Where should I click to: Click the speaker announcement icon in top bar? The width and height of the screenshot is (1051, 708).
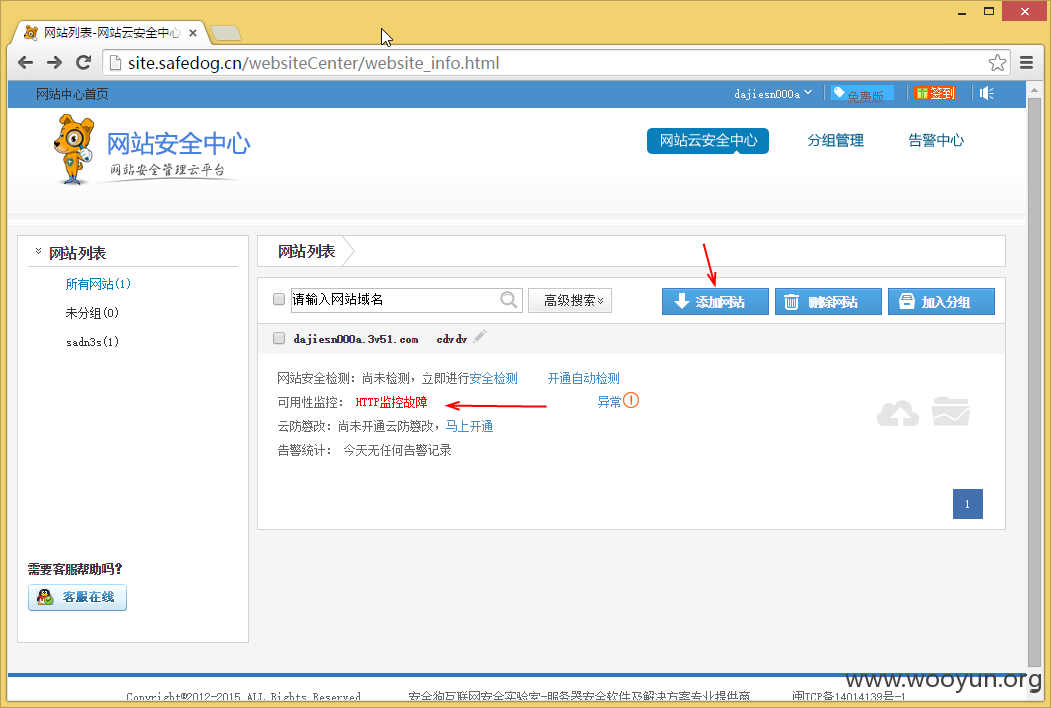pyautogui.click(x=987, y=93)
